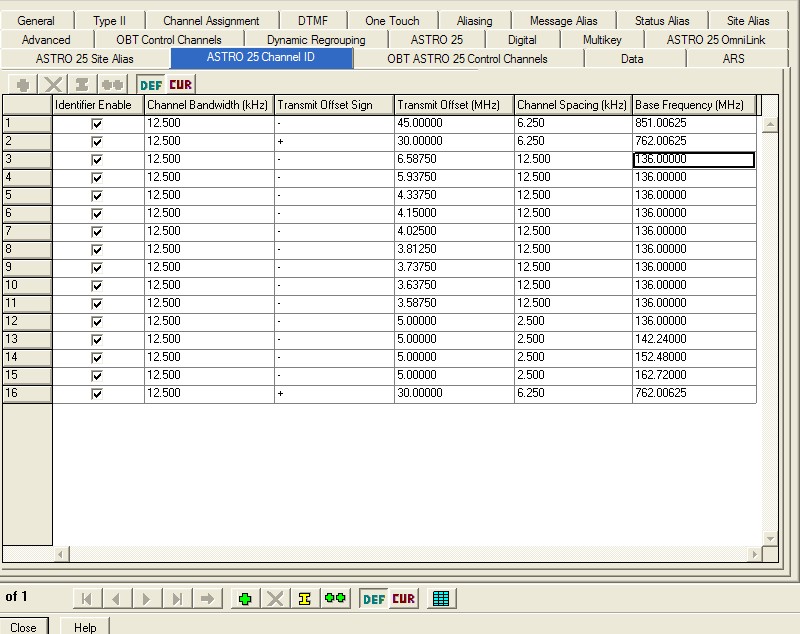Open the ASTRO 25 OmniLink tab
Viewport: 800px width, 634px height.
[x=716, y=40]
